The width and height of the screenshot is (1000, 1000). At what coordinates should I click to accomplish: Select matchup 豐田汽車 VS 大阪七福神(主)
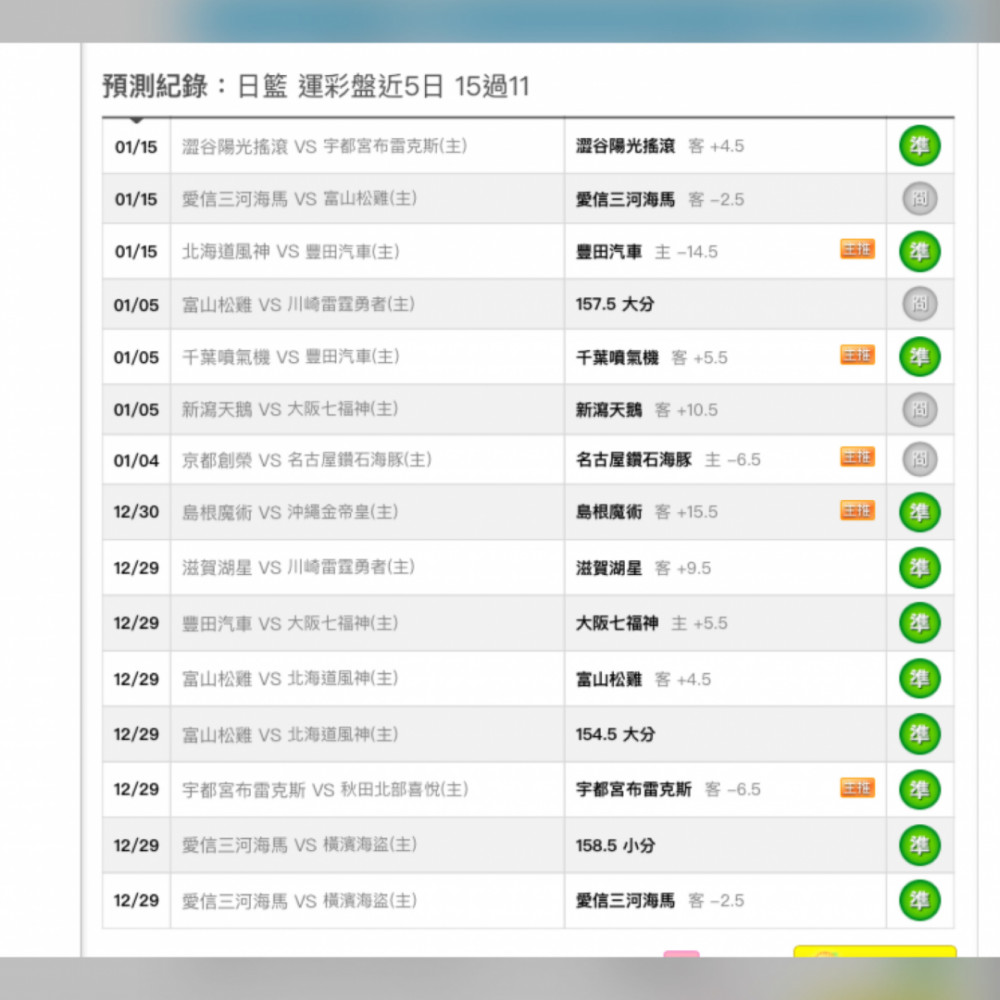[290, 623]
